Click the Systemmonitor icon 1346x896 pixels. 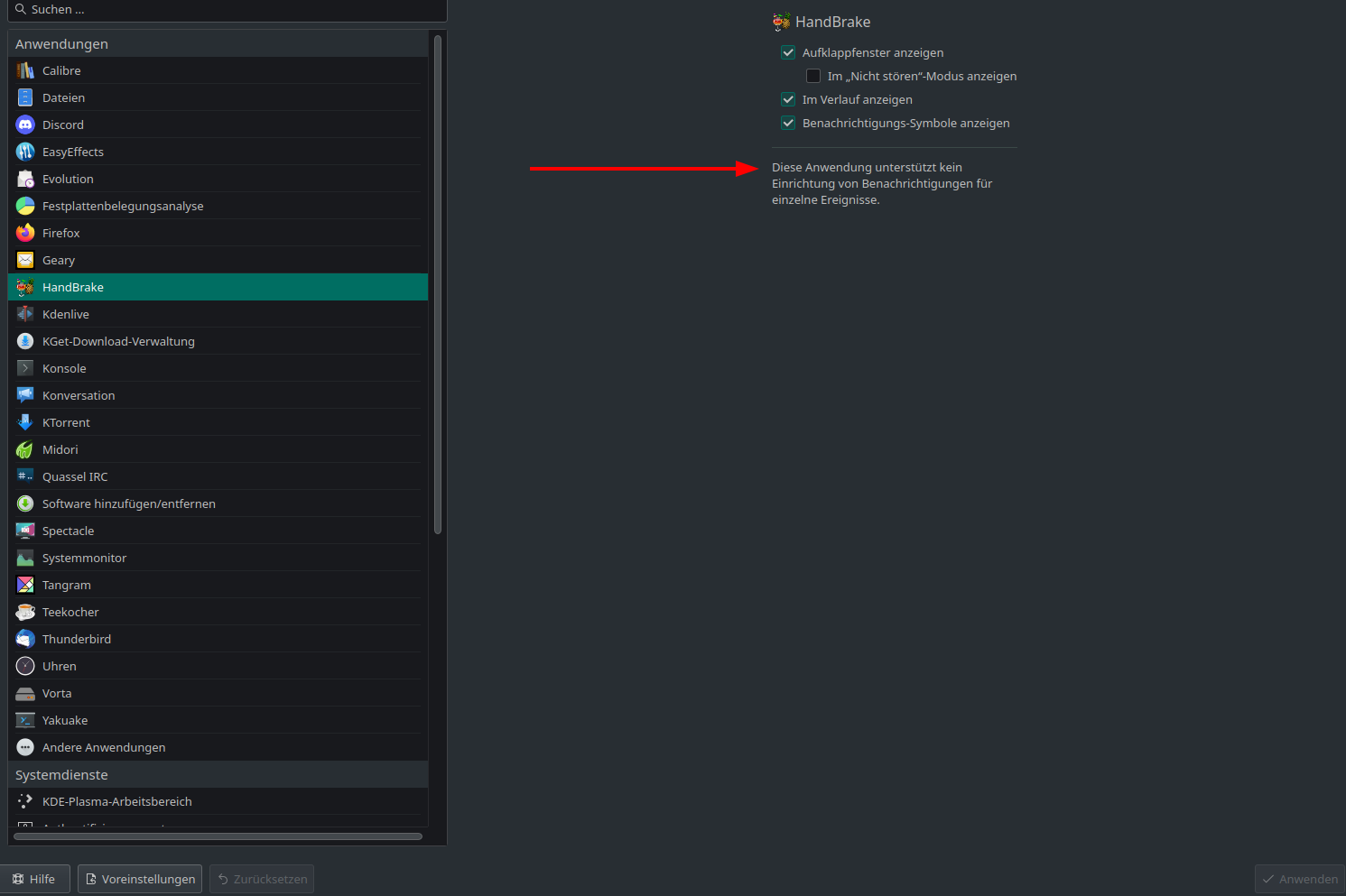tap(25, 558)
